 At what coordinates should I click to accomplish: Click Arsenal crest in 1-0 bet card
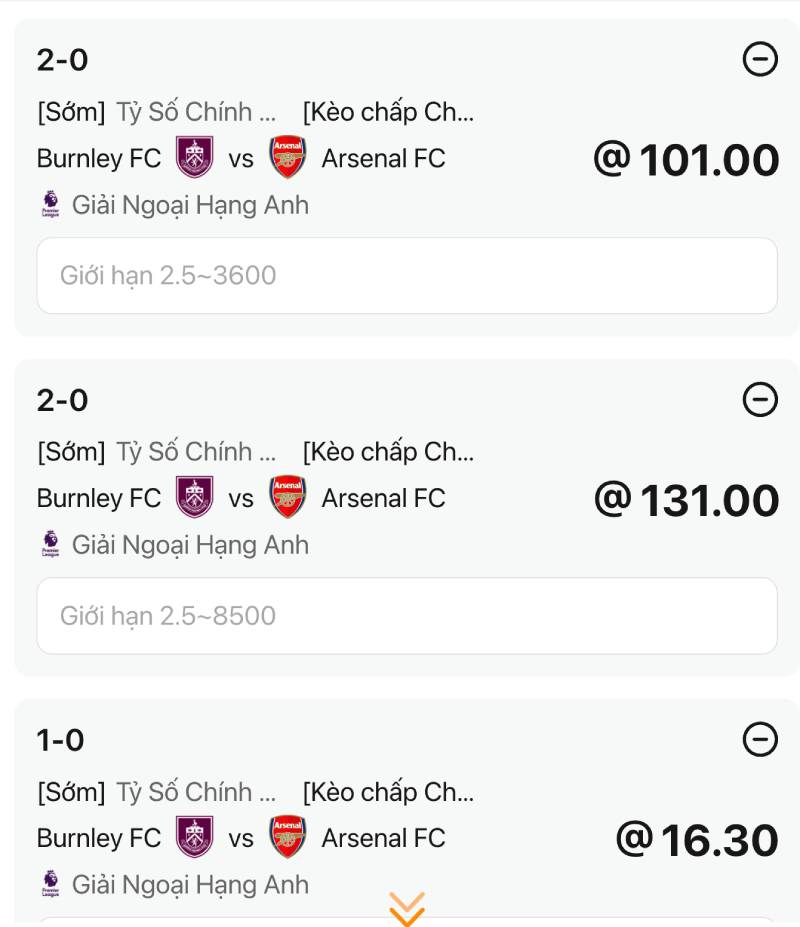pyautogui.click(x=288, y=837)
